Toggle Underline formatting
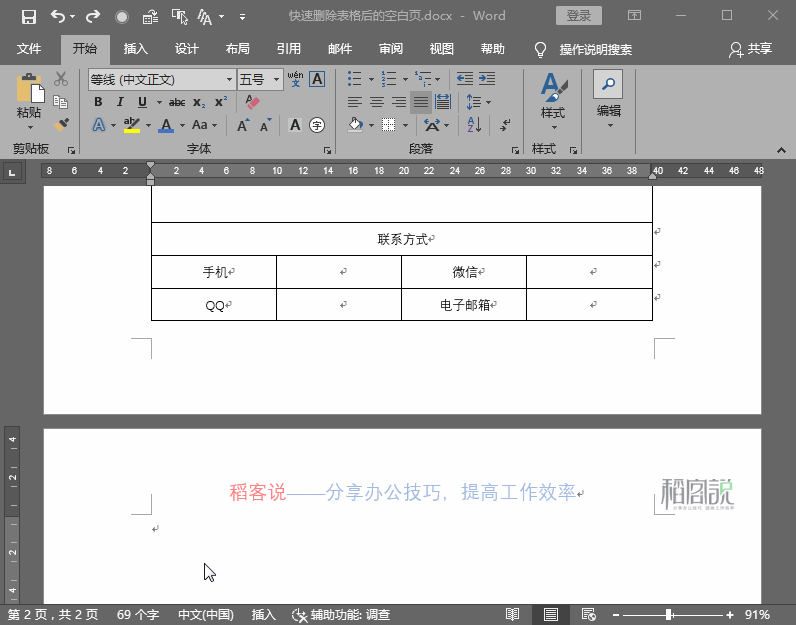This screenshot has width=796, height=625. 143,102
